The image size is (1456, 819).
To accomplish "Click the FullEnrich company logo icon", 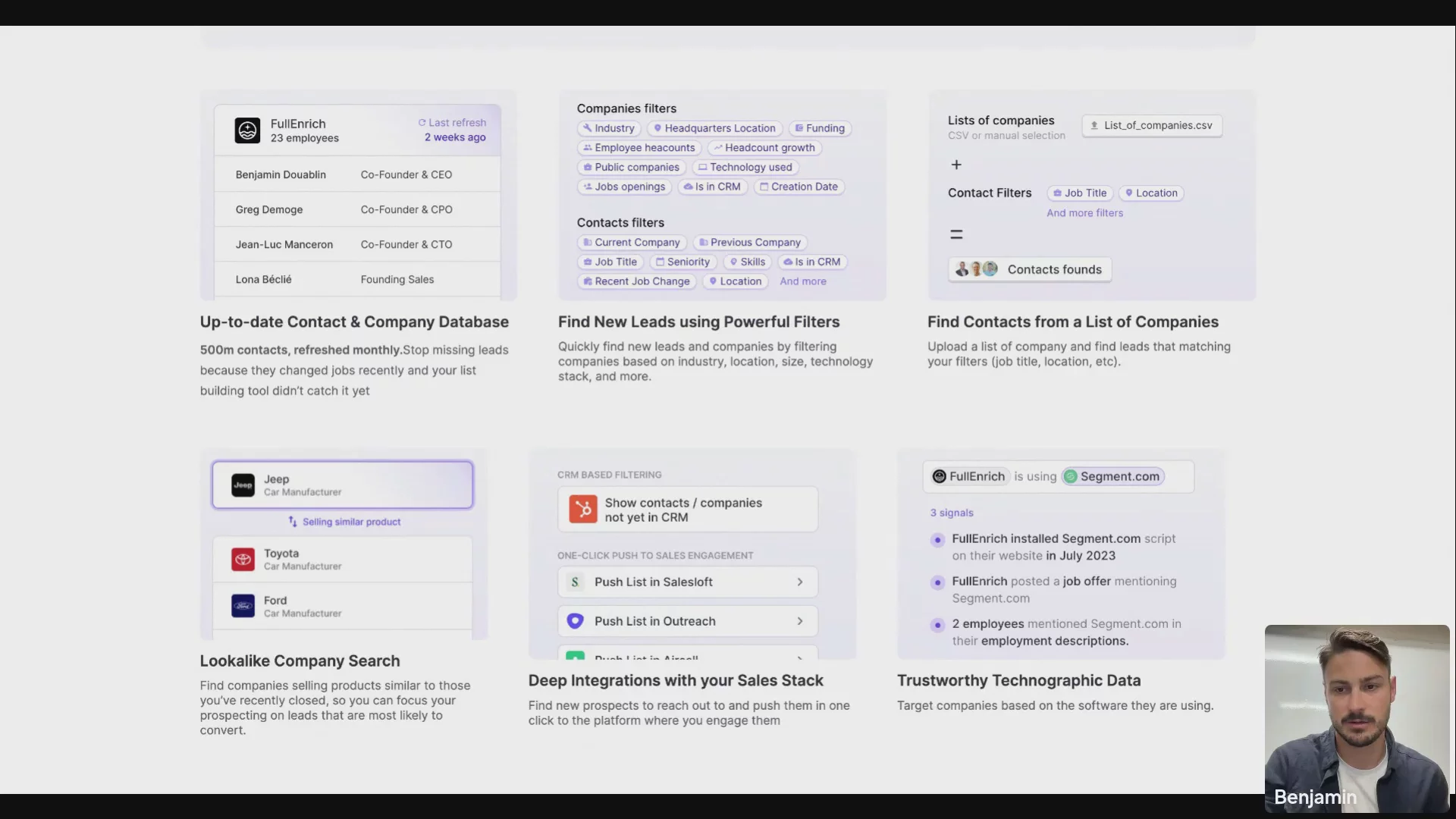I will click(x=247, y=130).
